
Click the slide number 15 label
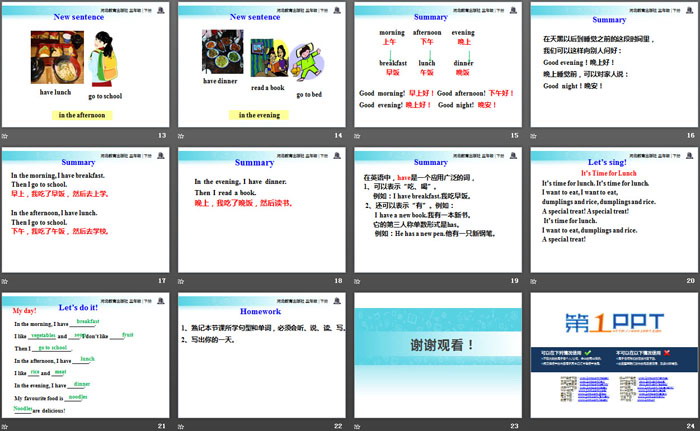pyautogui.click(x=514, y=135)
